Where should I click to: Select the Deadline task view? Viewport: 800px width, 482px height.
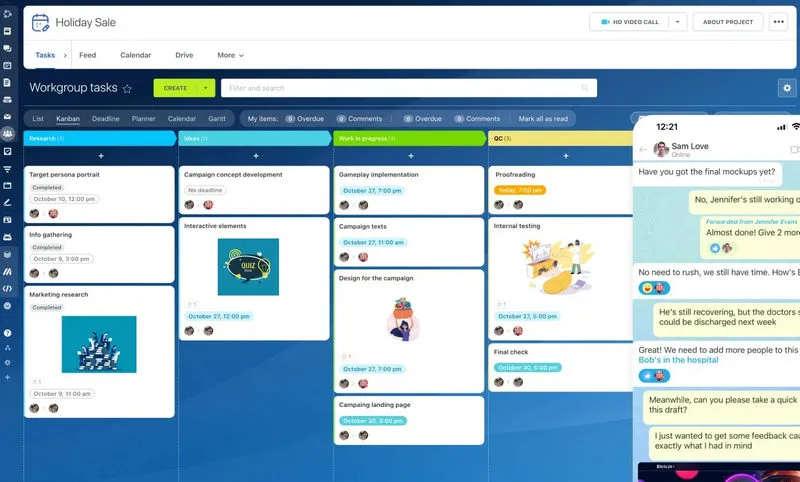coord(106,119)
